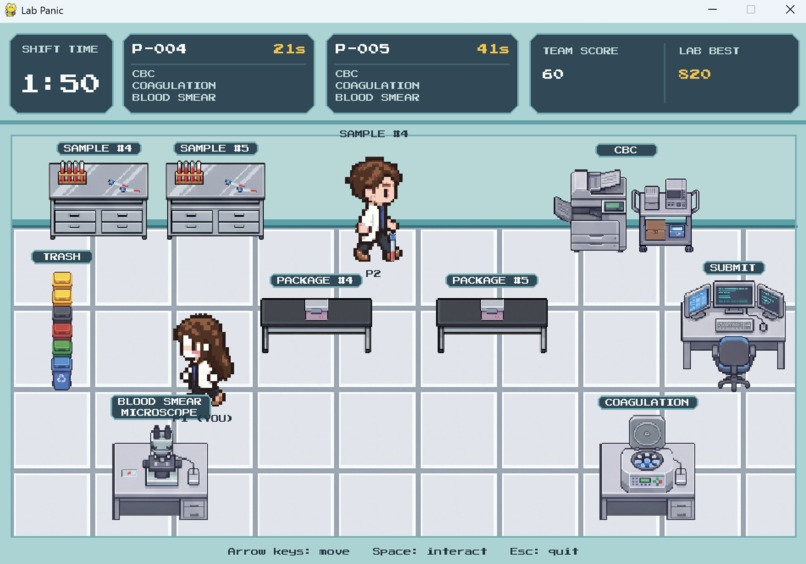The image size is (806, 564).
Task: Click the SUBMIT station label
Action: [733, 268]
